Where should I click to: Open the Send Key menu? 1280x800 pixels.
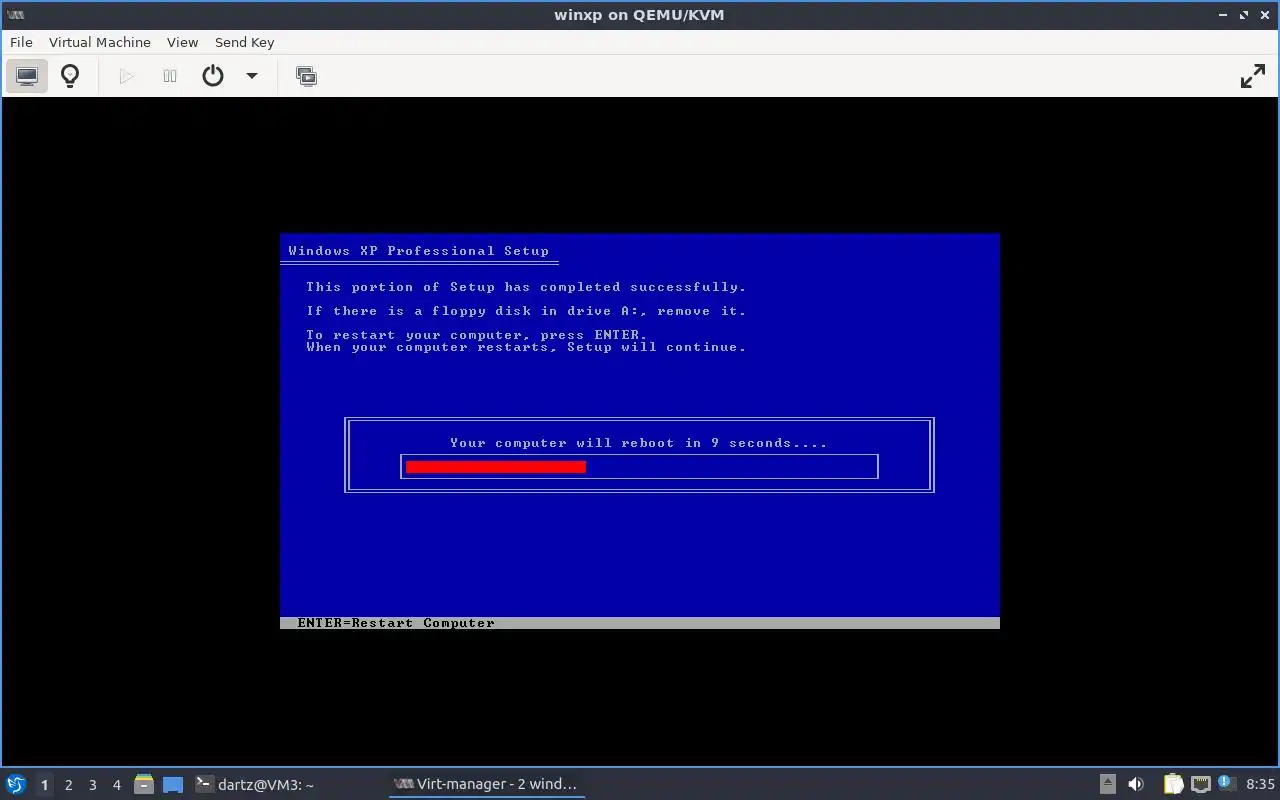(x=244, y=42)
